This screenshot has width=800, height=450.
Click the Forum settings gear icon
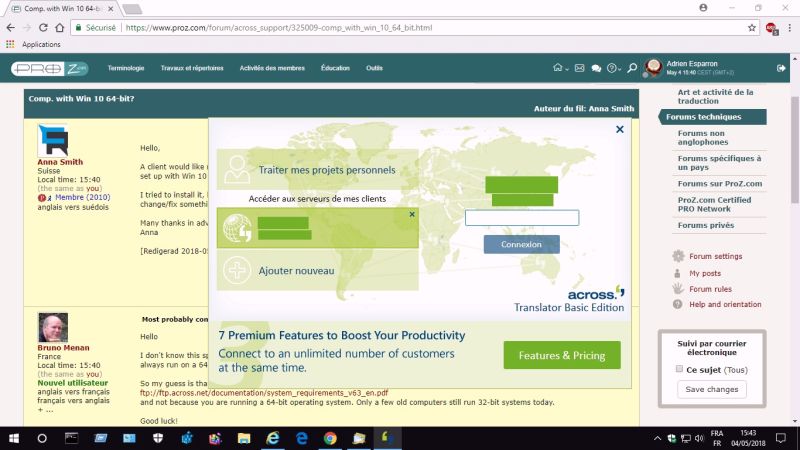678,256
